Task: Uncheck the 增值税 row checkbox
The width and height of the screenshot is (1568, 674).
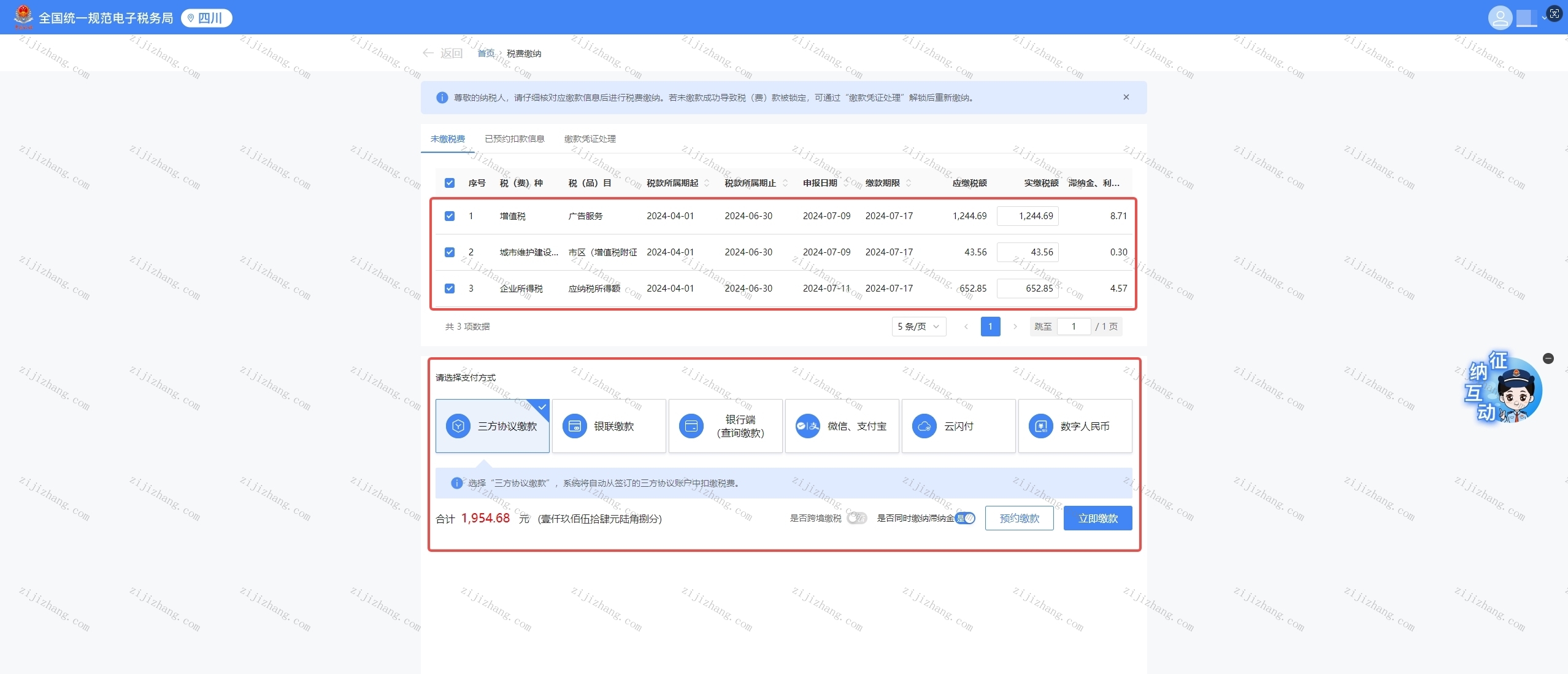Action: [x=450, y=216]
